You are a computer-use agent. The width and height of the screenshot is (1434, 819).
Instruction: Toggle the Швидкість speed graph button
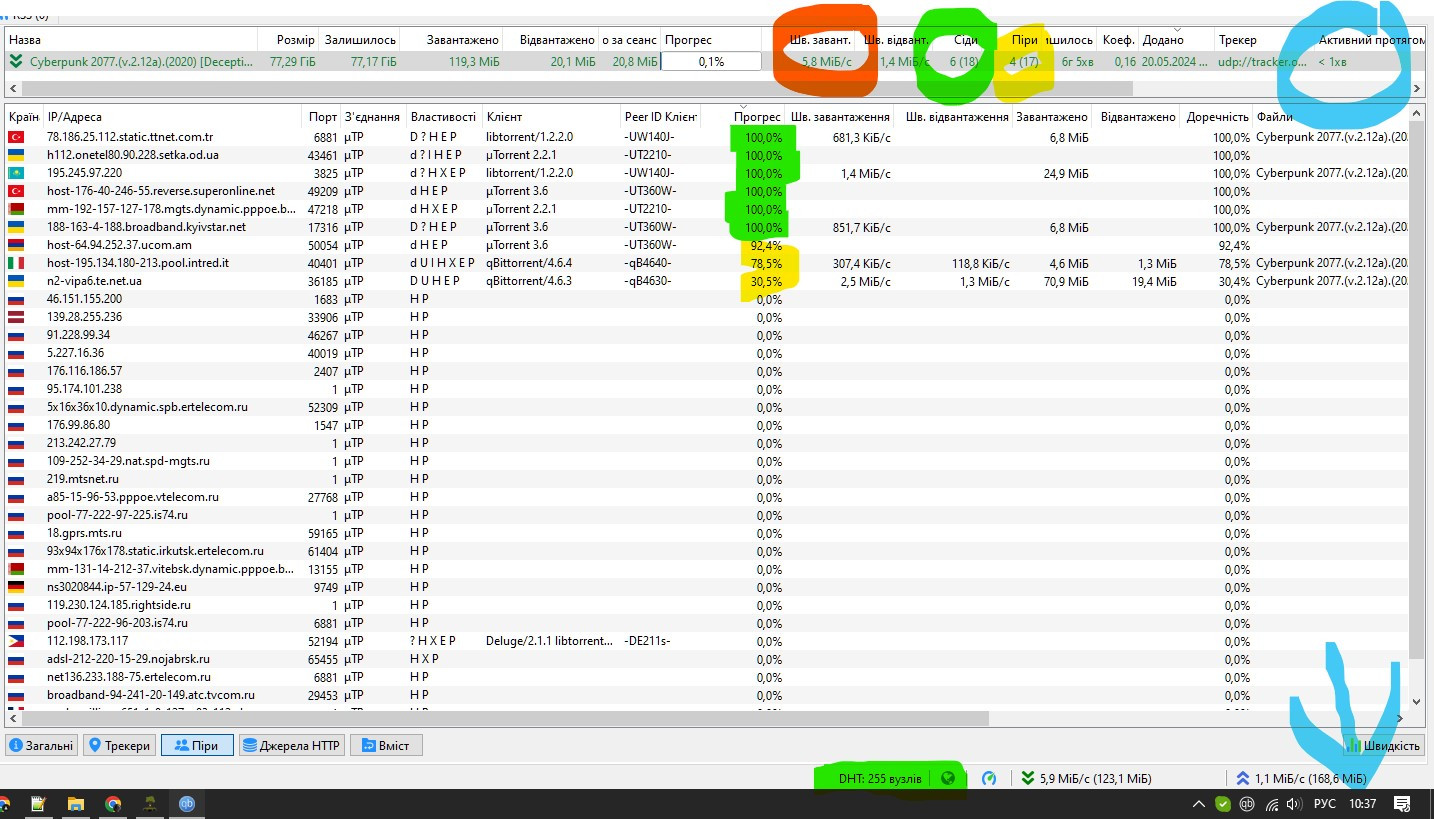[x=1384, y=745]
